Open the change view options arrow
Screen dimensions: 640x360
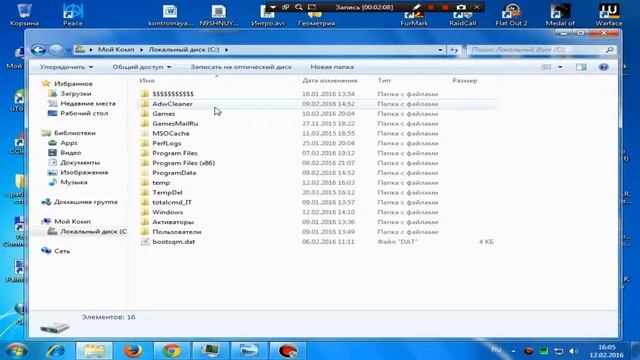coord(560,67)
